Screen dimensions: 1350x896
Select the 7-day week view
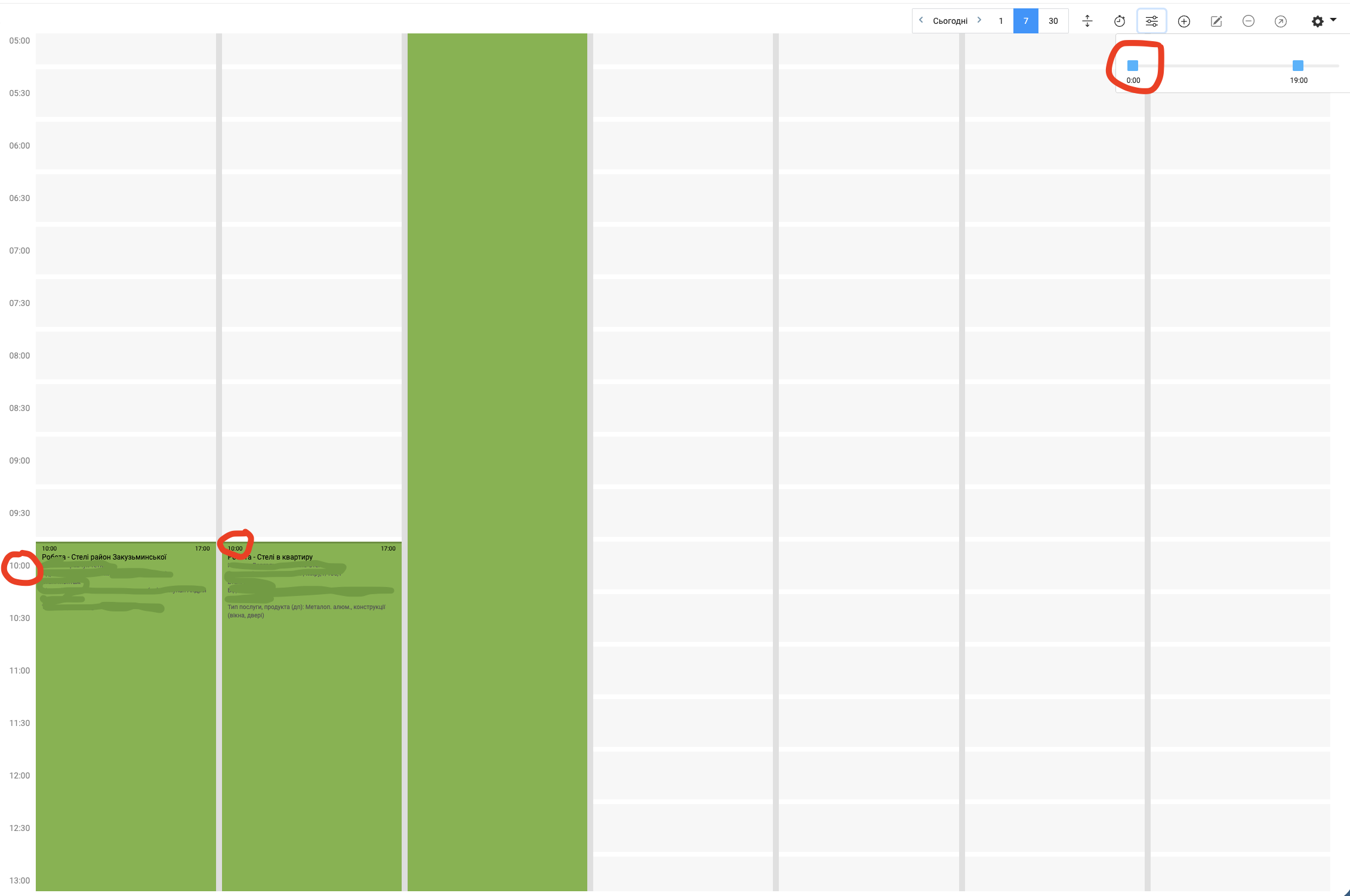click(x=1026, y=21)
